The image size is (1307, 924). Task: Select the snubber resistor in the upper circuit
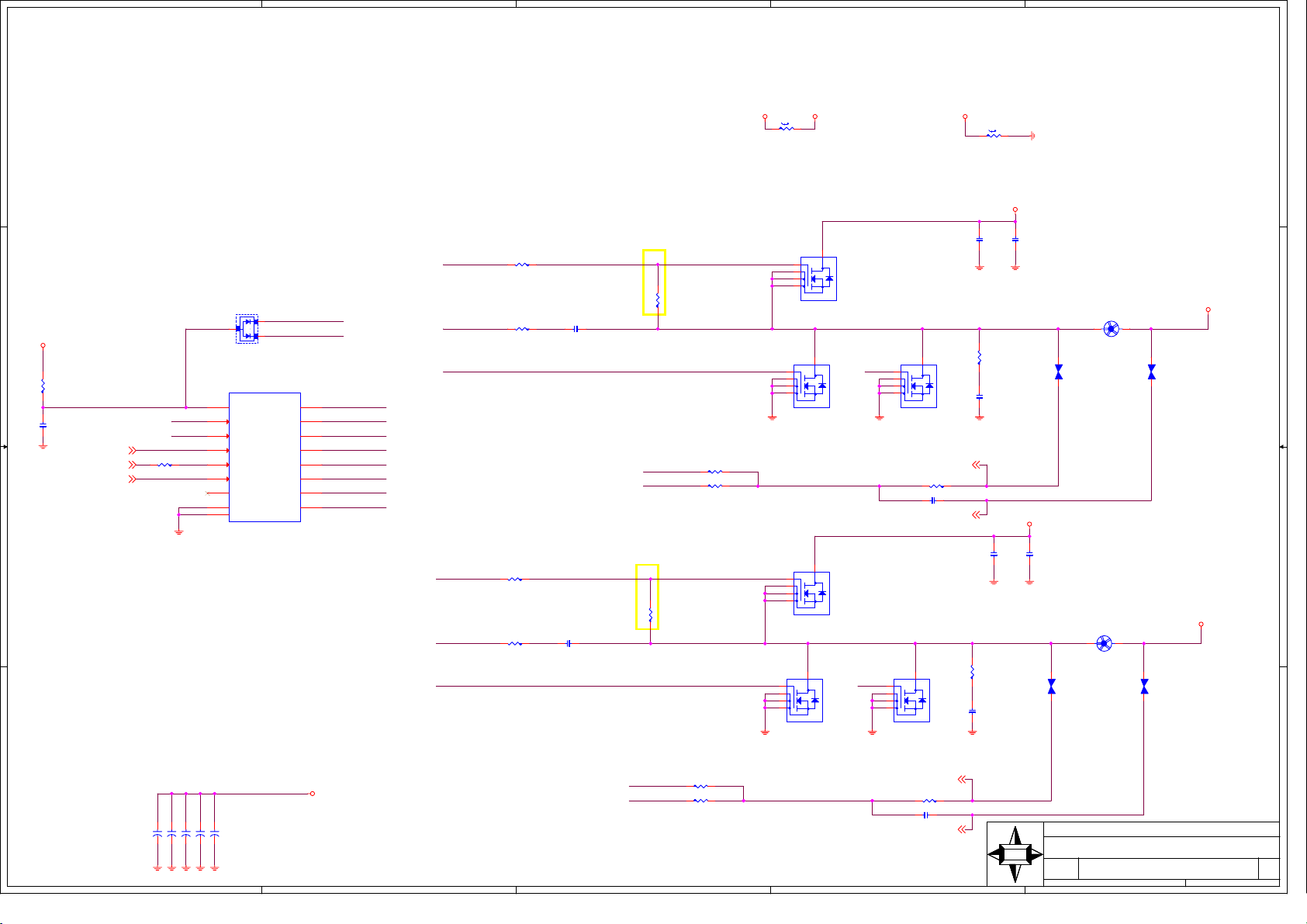coord(979,357)
